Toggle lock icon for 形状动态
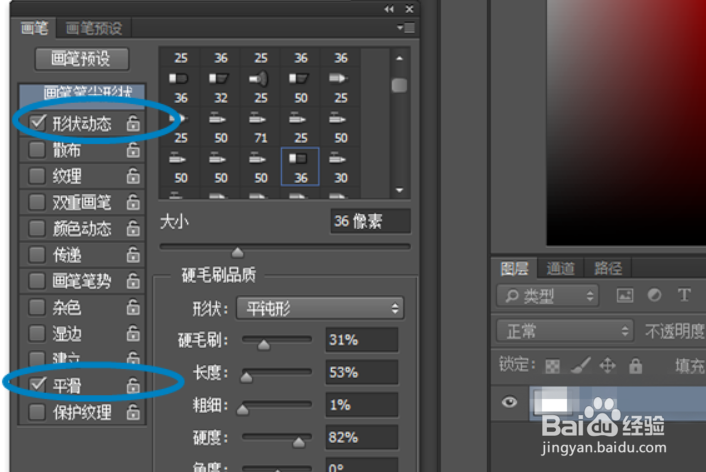 coord(133,123)
